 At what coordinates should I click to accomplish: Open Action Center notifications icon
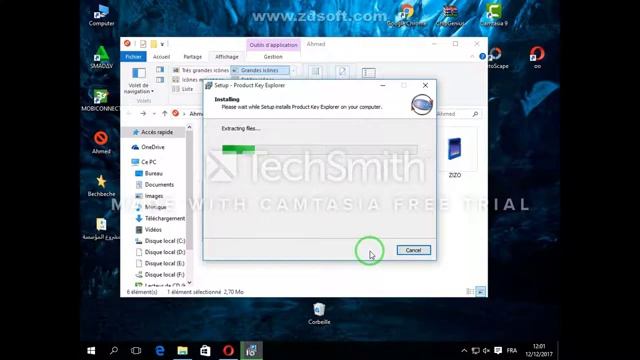tap(498, 351)
